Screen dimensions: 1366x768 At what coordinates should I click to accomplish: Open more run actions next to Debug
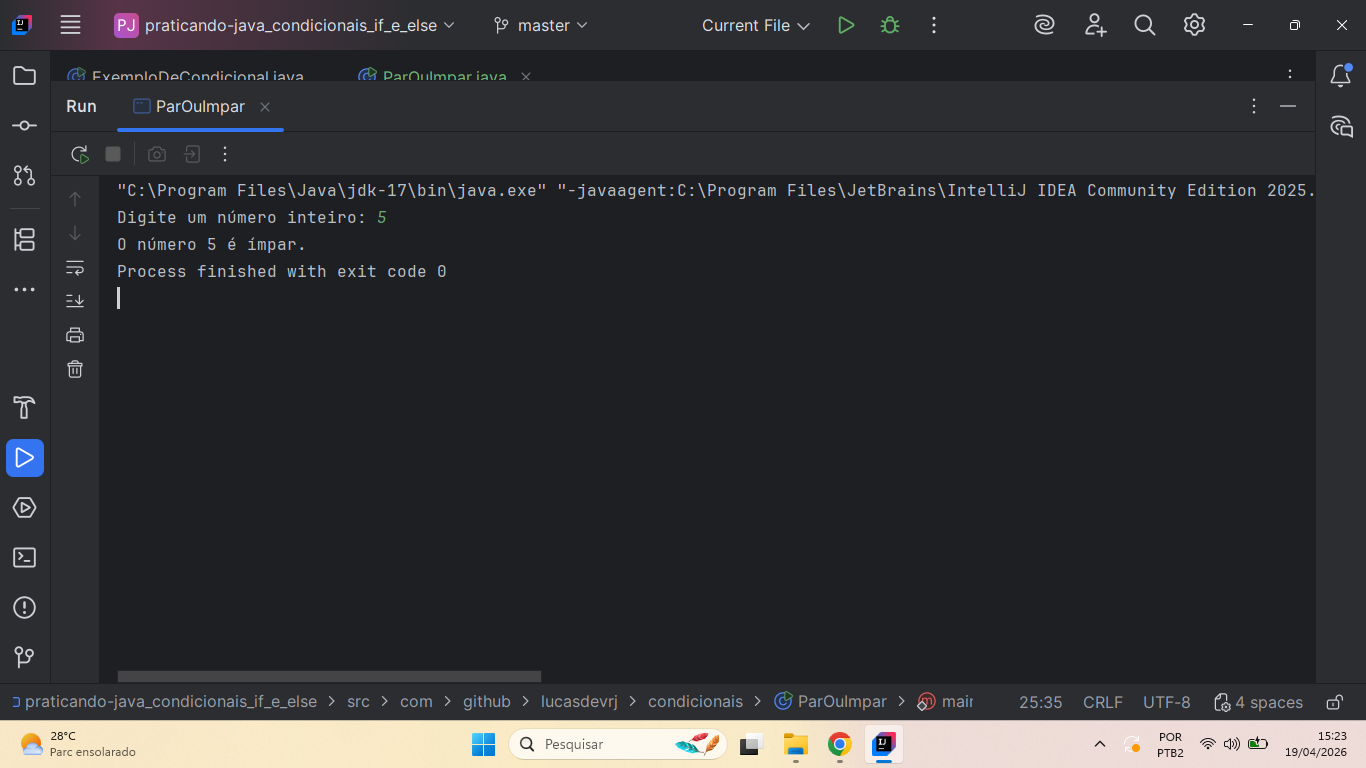934,25
